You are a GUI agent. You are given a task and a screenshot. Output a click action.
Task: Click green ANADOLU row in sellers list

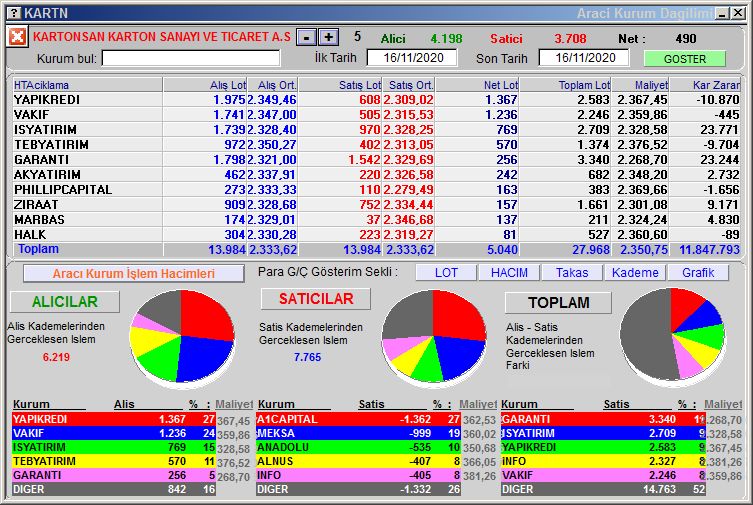[359, 447]
